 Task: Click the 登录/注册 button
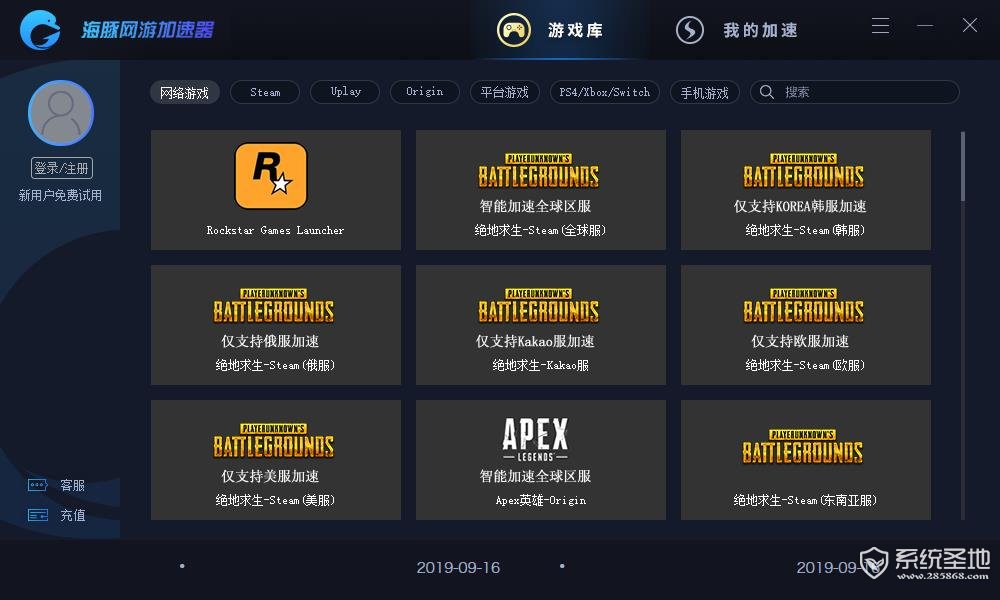coord(62,168)
